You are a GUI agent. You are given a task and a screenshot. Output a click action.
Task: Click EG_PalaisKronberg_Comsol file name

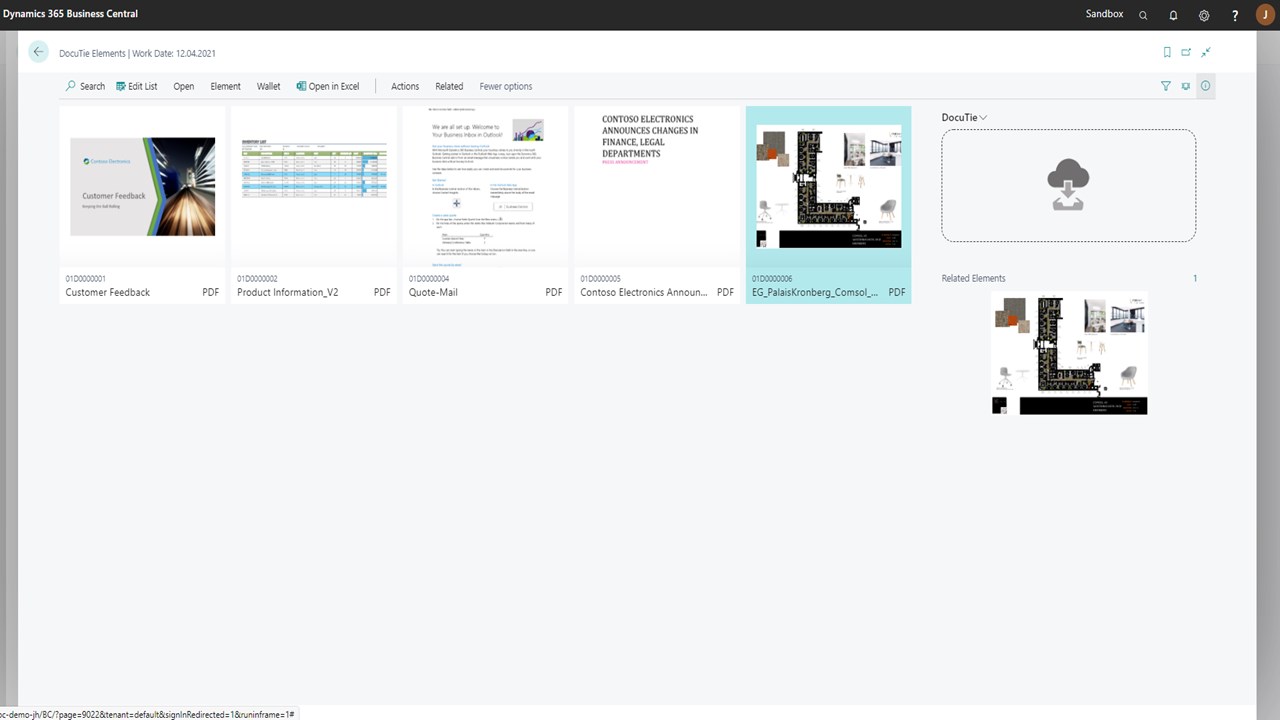click(x=815, y=292)
